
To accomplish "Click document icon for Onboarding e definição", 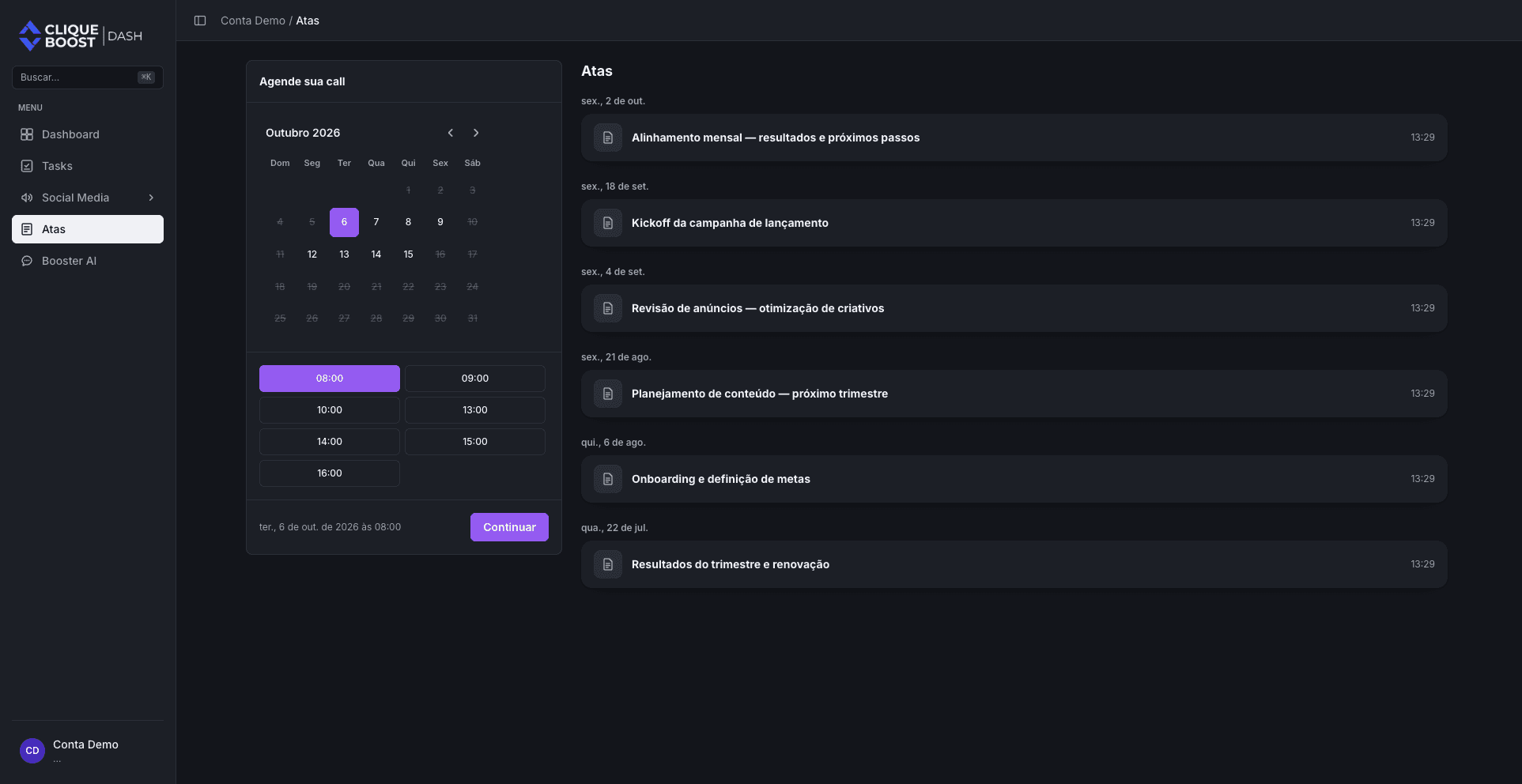I will click(608, 479).
